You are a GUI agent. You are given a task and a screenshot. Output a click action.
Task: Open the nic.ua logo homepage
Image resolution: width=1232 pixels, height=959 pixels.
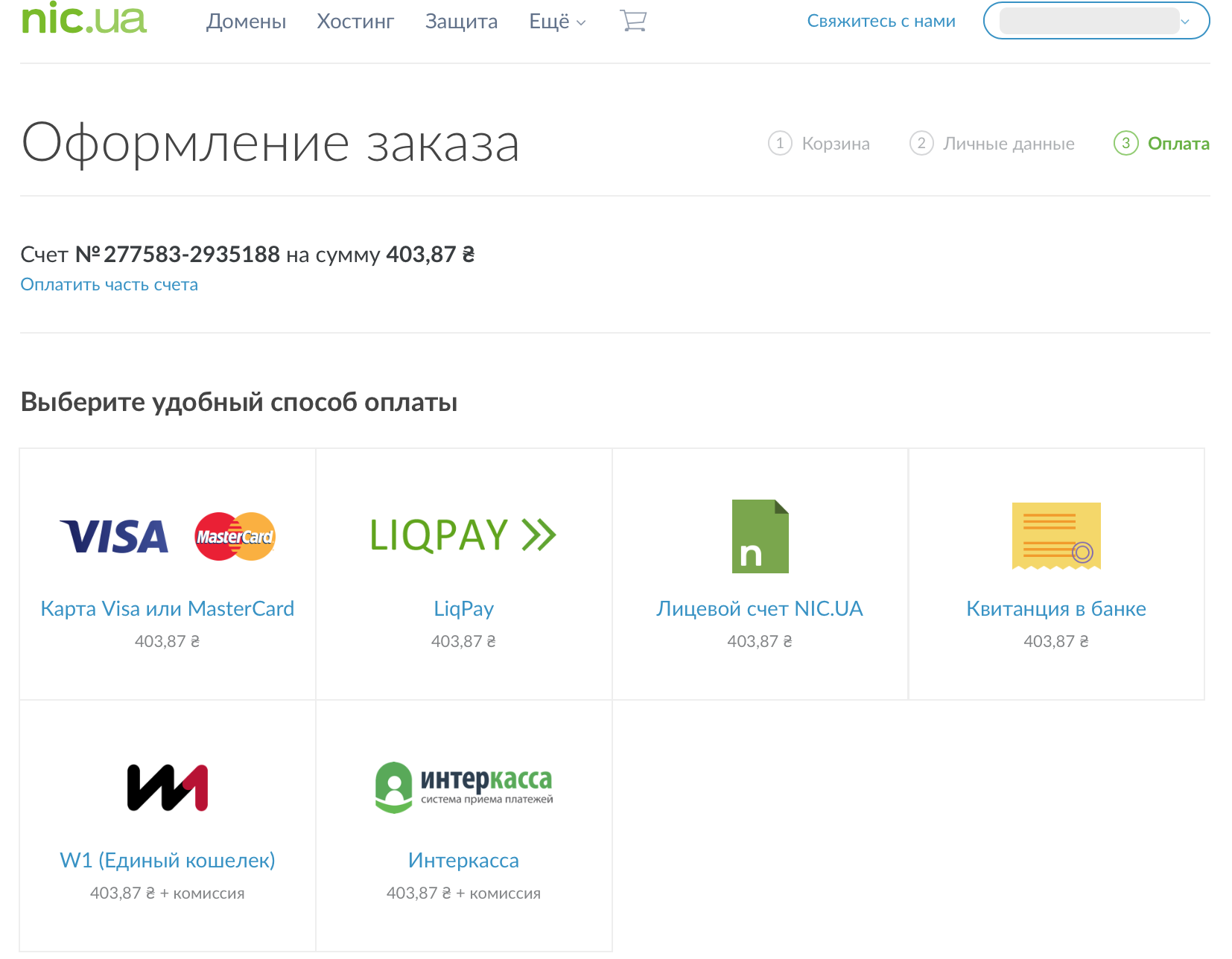pos(83,18)
